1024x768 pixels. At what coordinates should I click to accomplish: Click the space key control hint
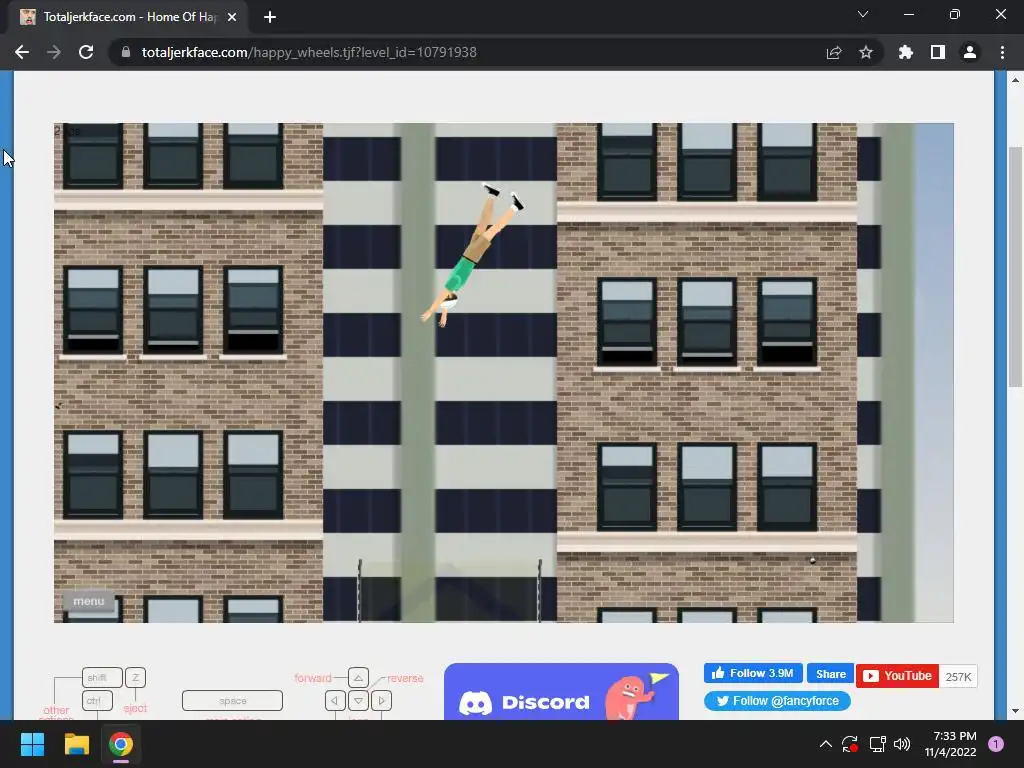pyautogui.click(x=232, y=701)
